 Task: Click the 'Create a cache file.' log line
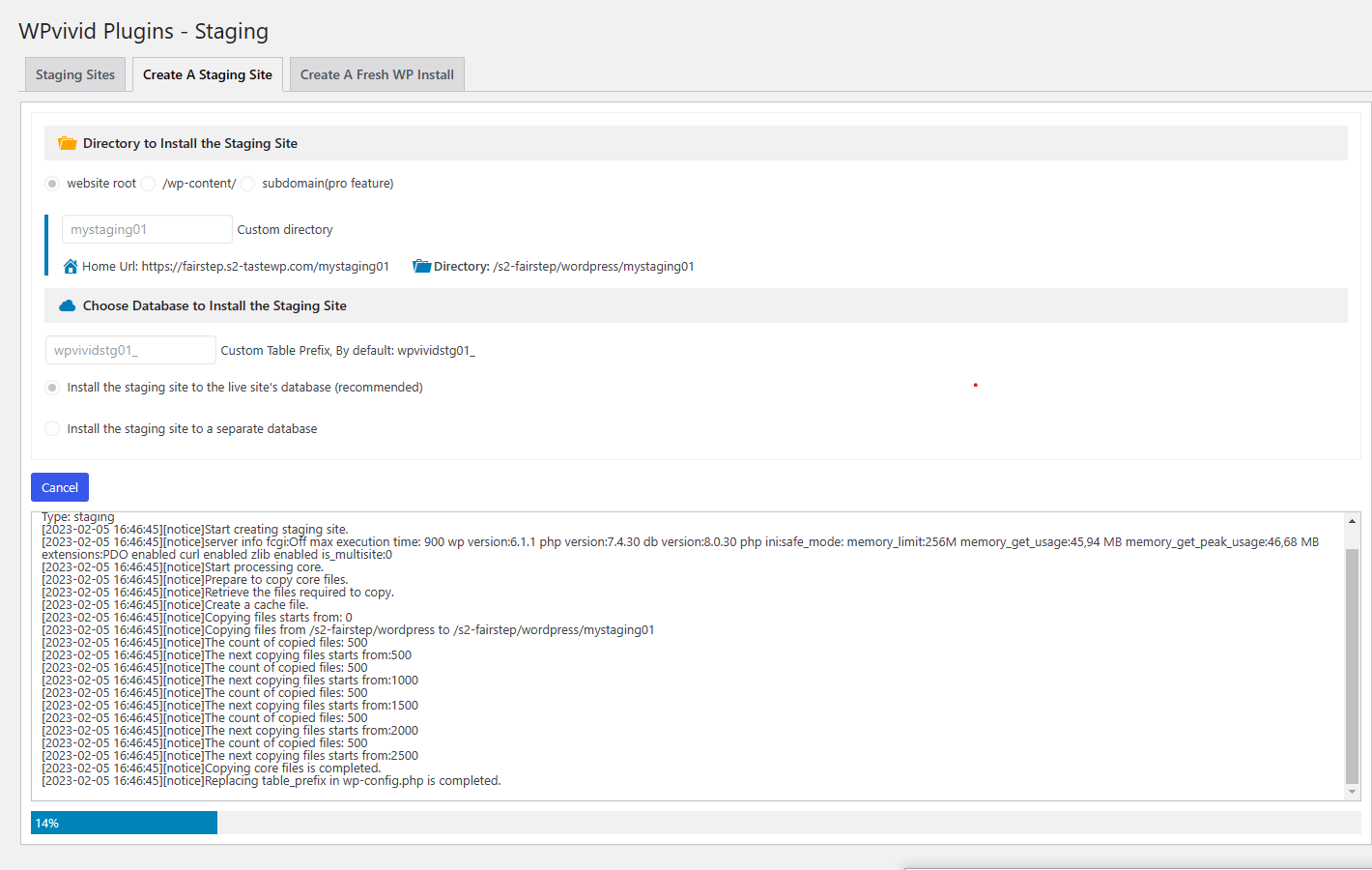(176, 605)
